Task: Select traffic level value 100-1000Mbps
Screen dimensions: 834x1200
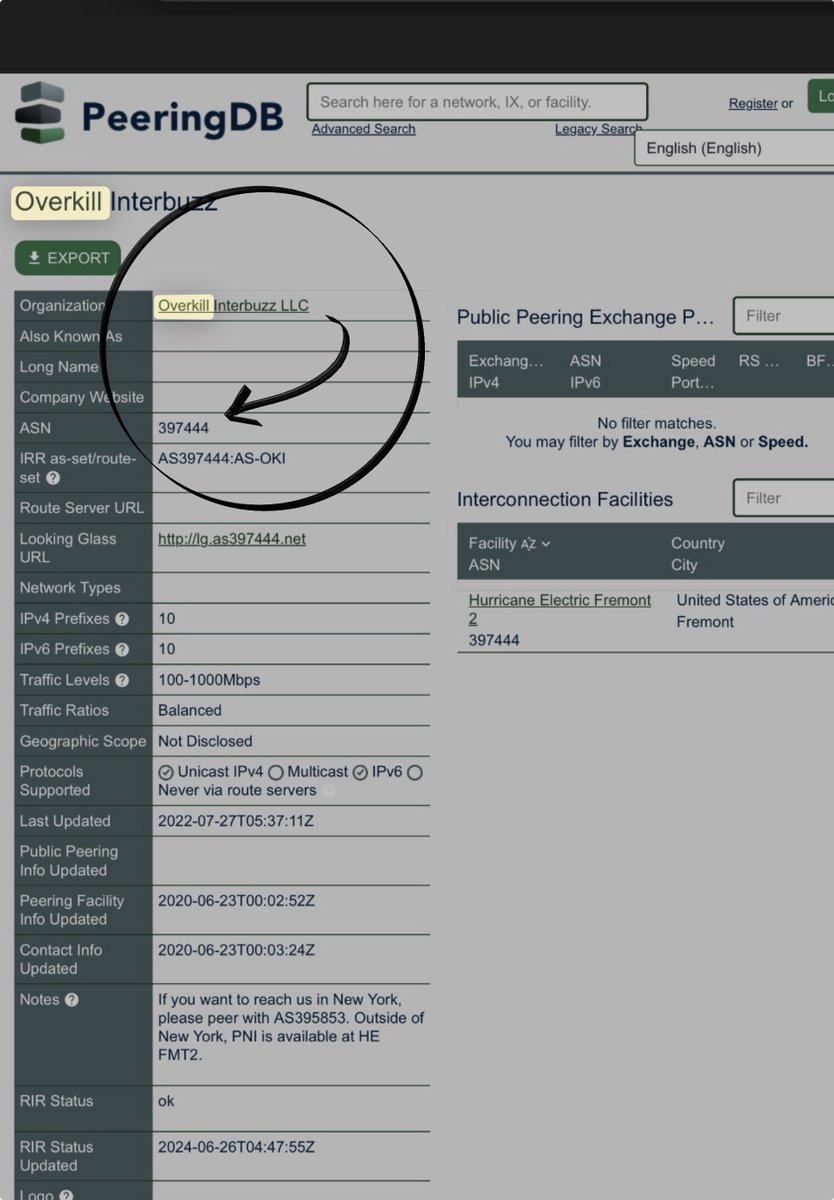Action: (x=209, y=680)
